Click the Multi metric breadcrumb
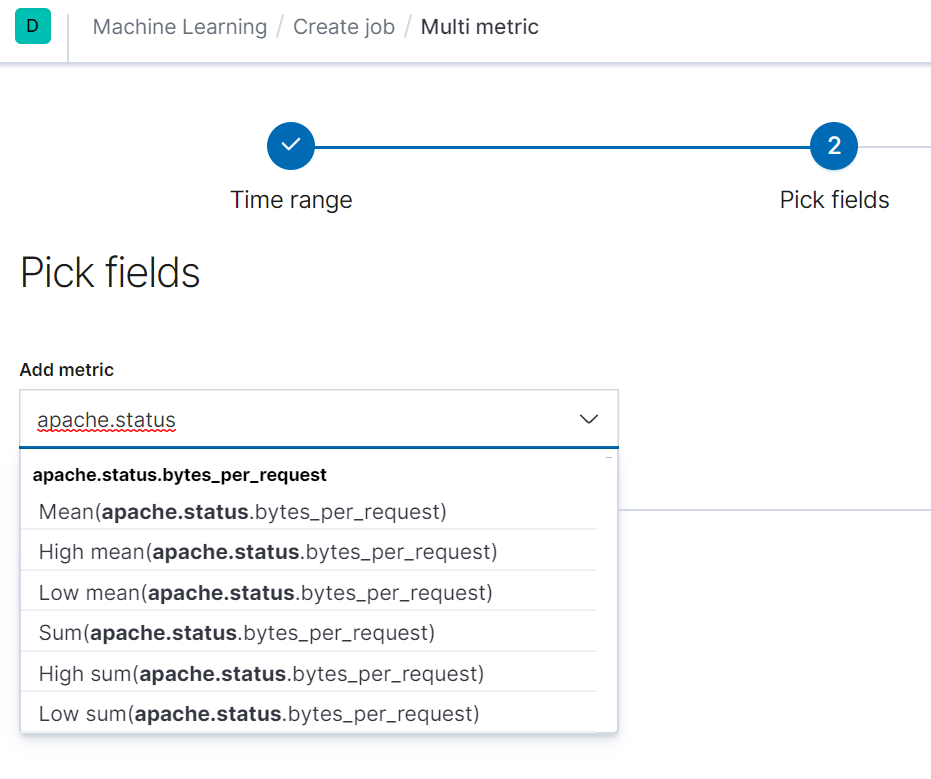This screenshot has height=779, width=931. (480, 27)
